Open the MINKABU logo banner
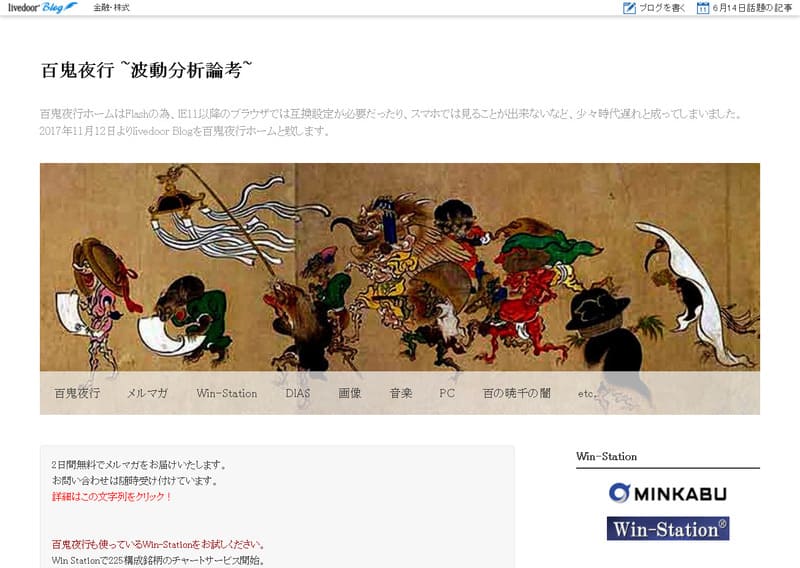Screen dimensions: 800x568 tap(667, 493)
